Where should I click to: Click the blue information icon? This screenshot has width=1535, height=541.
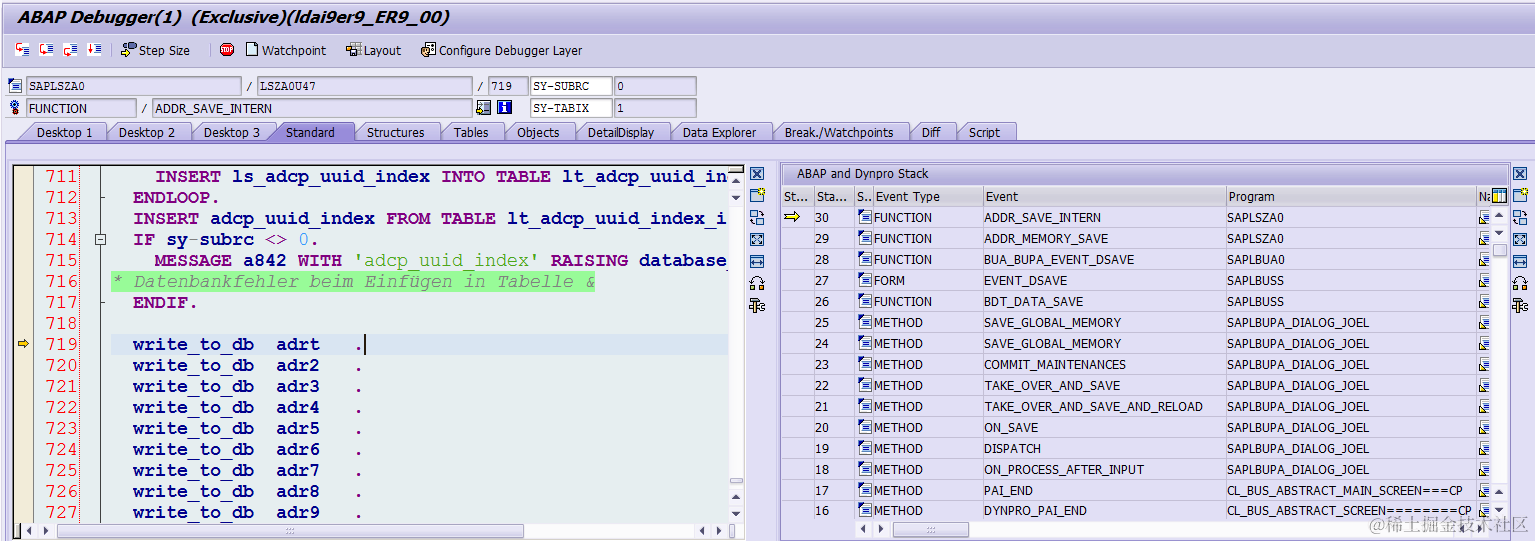coord(505,108)
